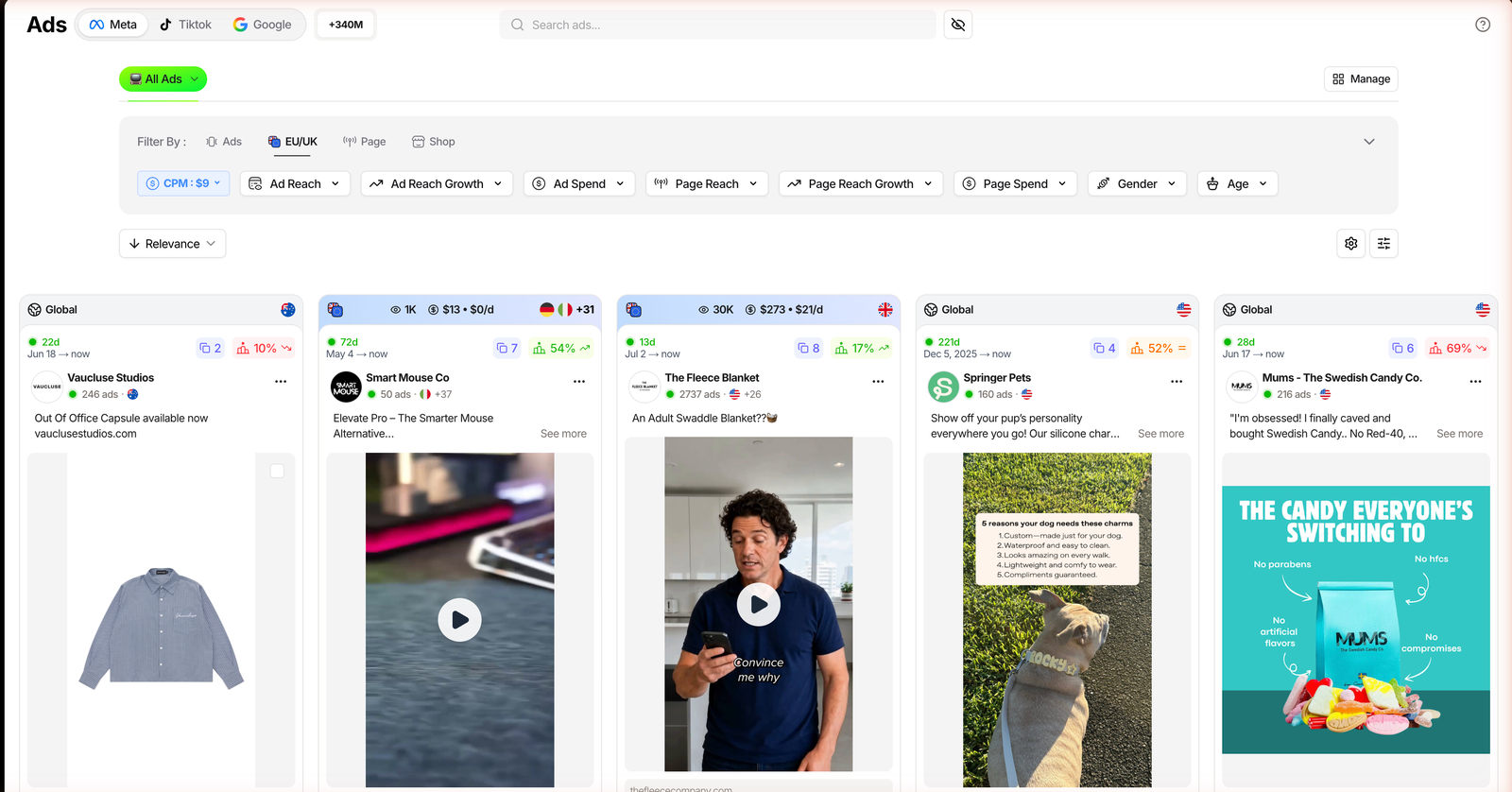Expand the Ad Reach Growth dropdown
This screenshot has width=1512, height=792.
(x=437, y=183)
